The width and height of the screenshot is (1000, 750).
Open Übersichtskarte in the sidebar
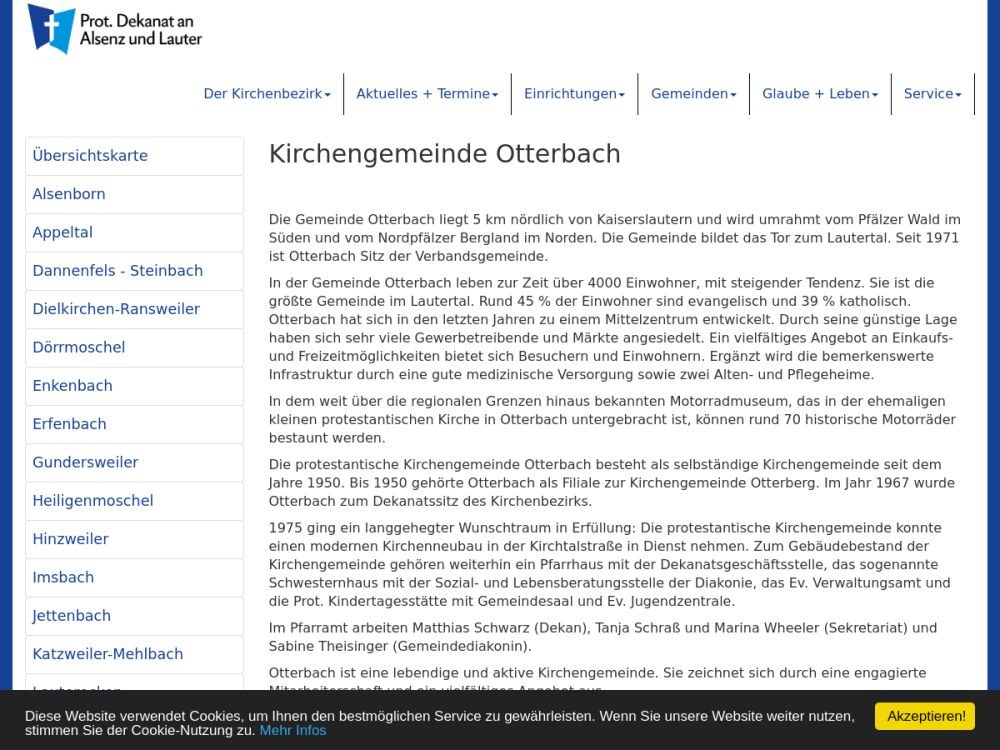coord(90,156)
